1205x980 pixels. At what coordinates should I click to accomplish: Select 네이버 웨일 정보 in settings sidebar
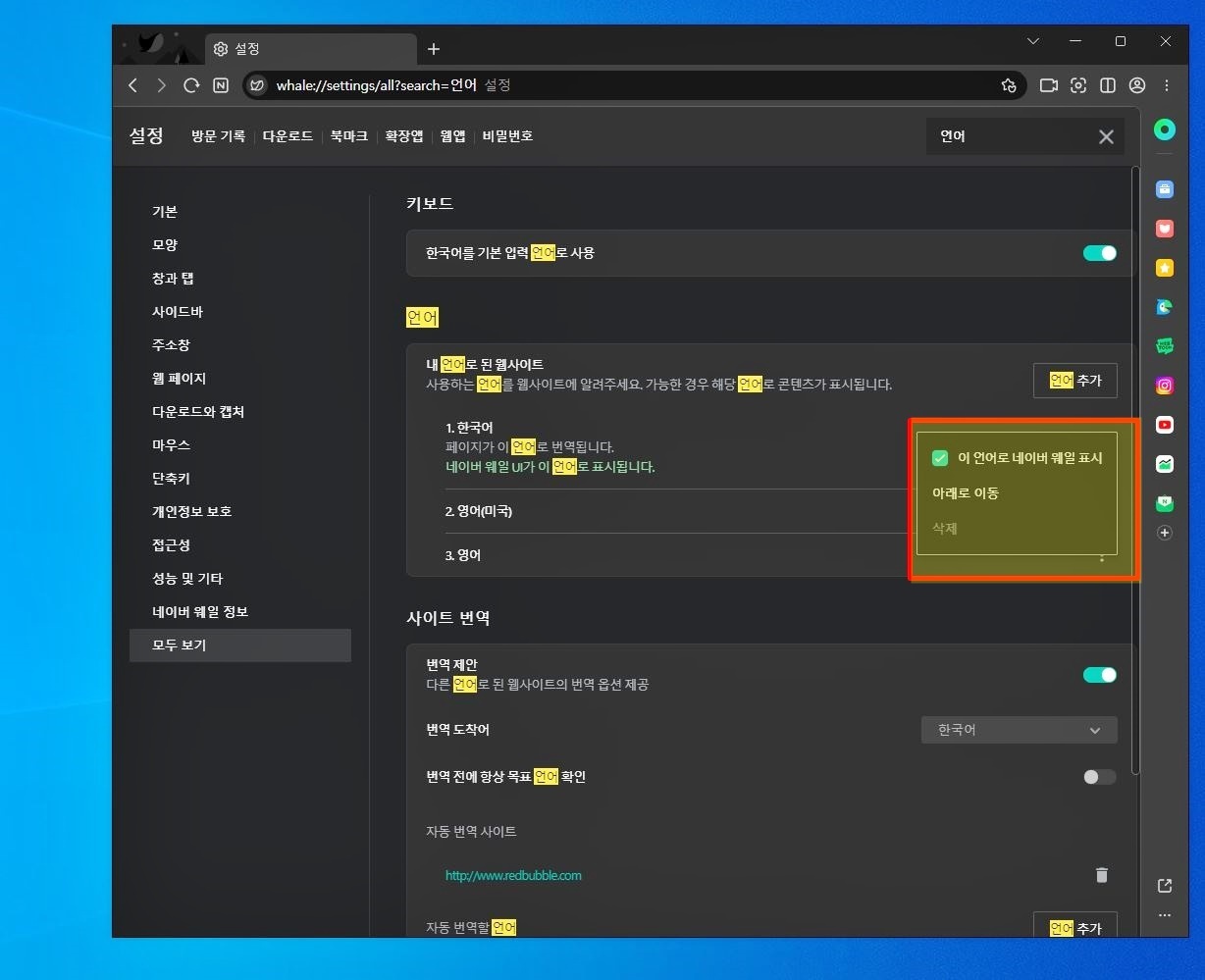click(x=200, y=612)
